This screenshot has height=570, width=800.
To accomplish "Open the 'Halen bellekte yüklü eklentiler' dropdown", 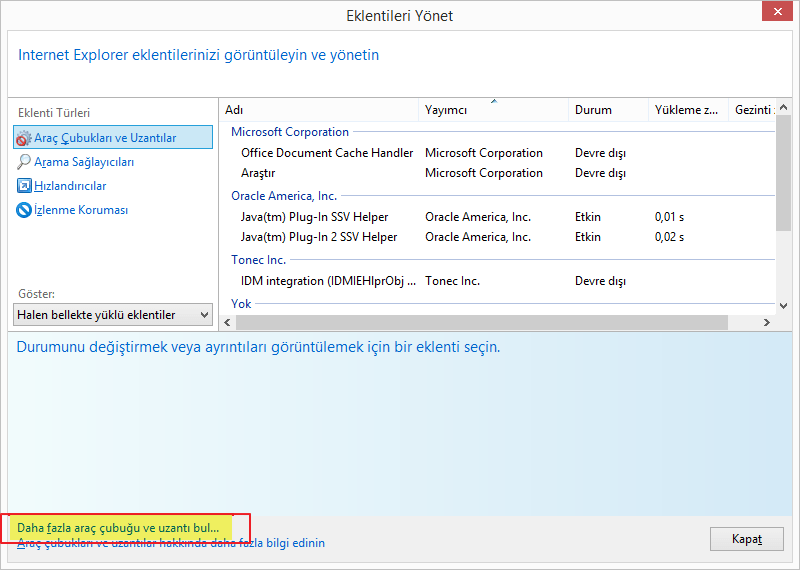I will point(113,315).
